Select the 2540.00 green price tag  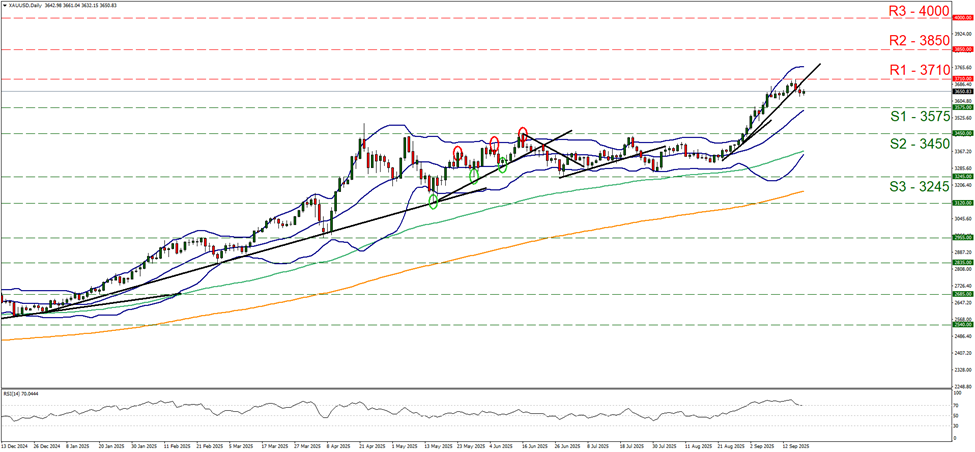[x=962, y=324]
